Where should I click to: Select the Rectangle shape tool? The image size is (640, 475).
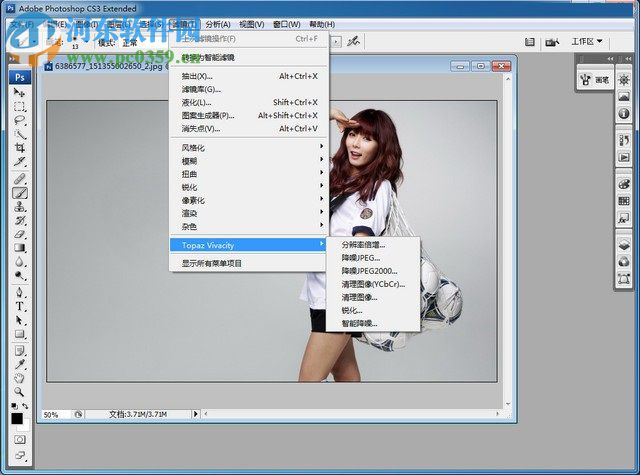tap(20, 334)
